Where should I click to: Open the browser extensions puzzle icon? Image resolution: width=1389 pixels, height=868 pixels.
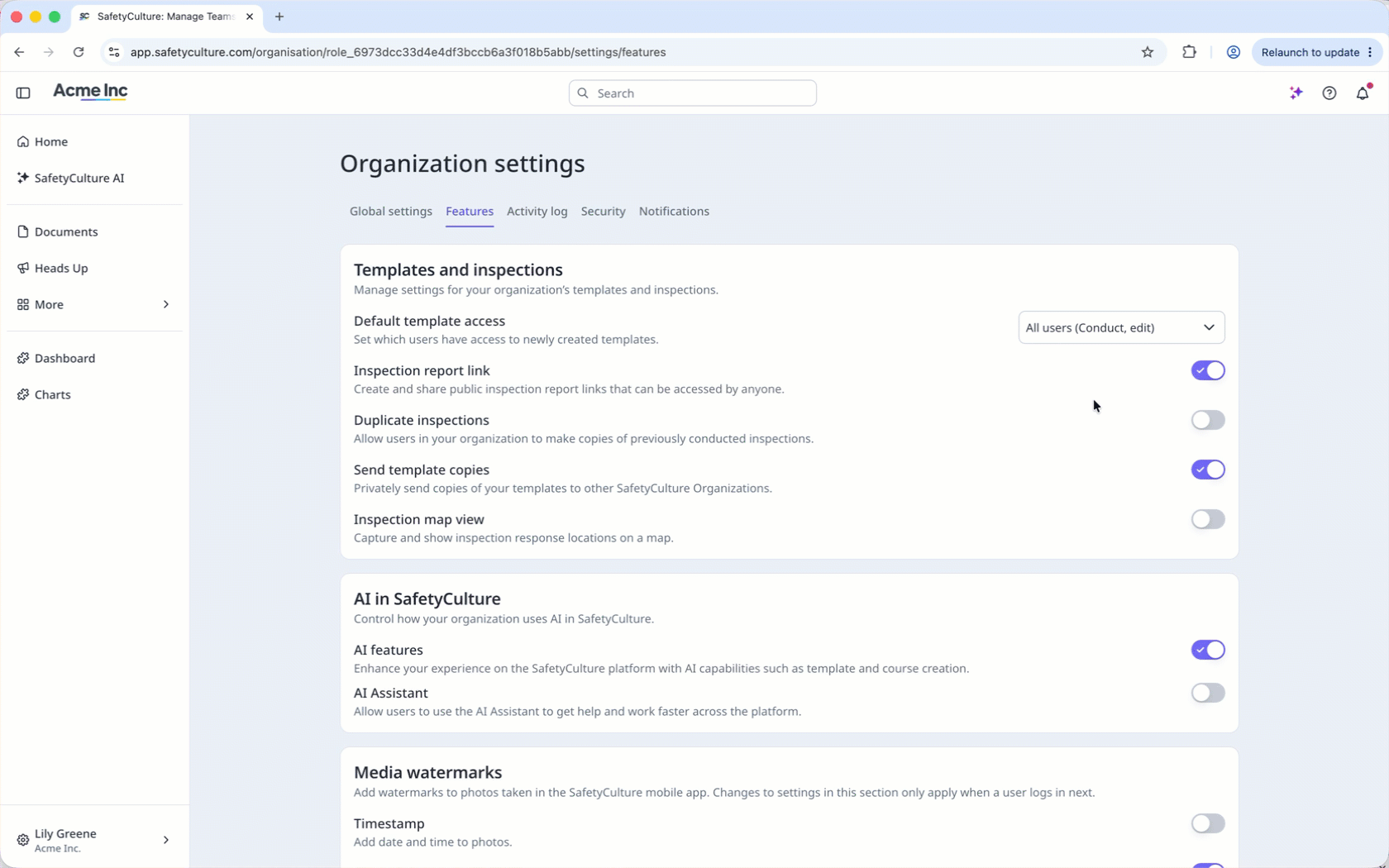tap(1189, 52)
